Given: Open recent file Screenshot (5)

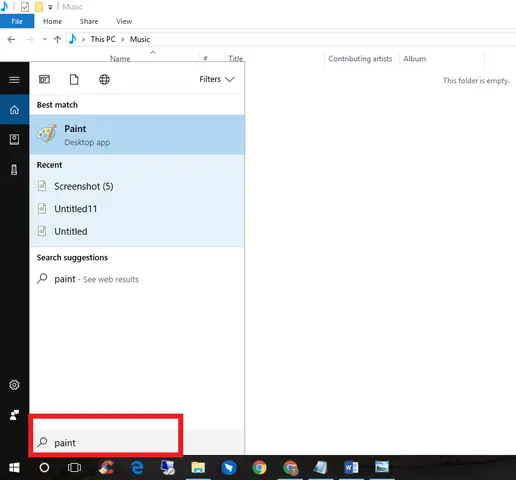Looking at the screenshot, I should tap(137, 186).
